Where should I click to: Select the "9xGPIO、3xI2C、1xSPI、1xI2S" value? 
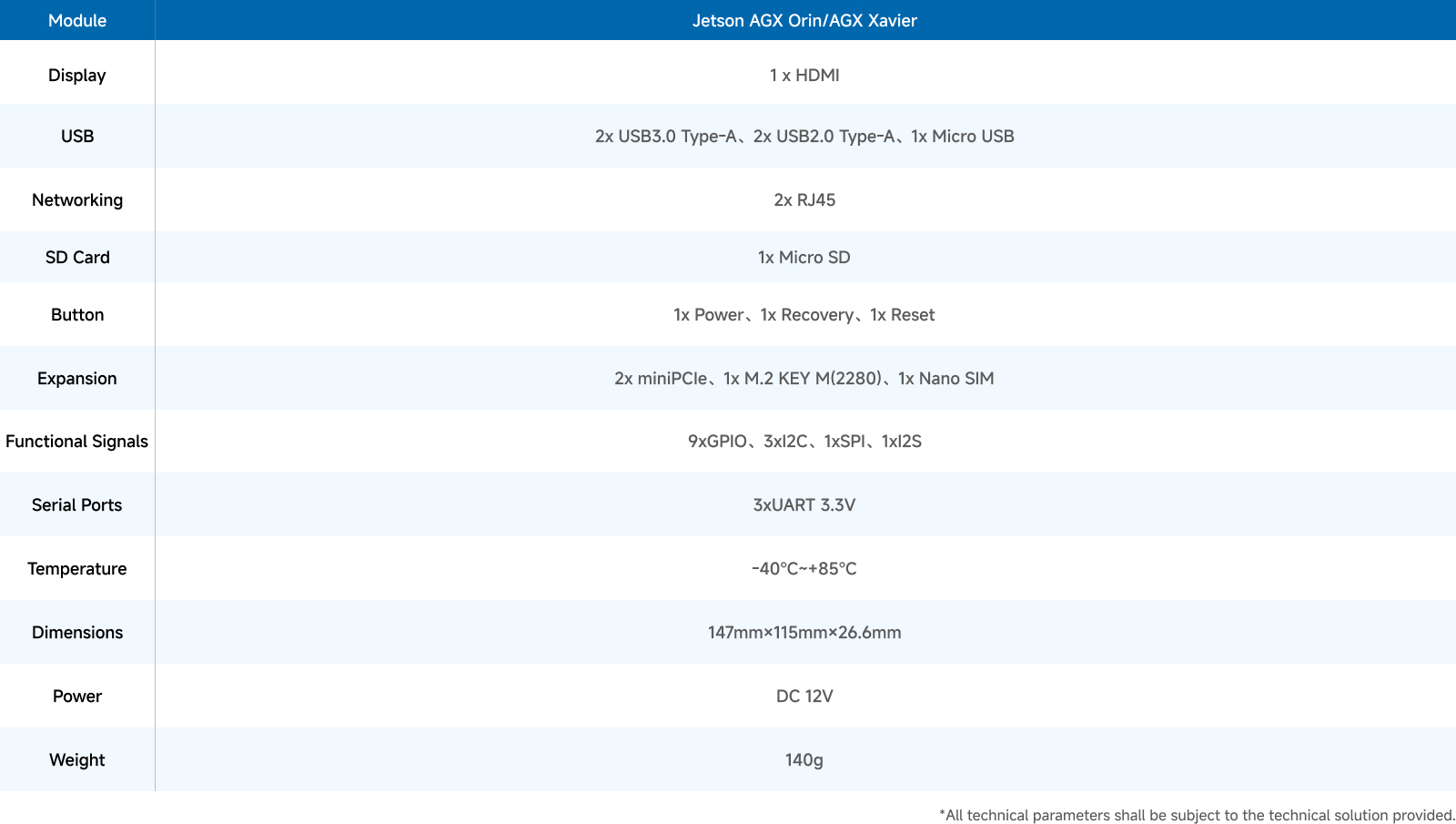coord(804,442)
